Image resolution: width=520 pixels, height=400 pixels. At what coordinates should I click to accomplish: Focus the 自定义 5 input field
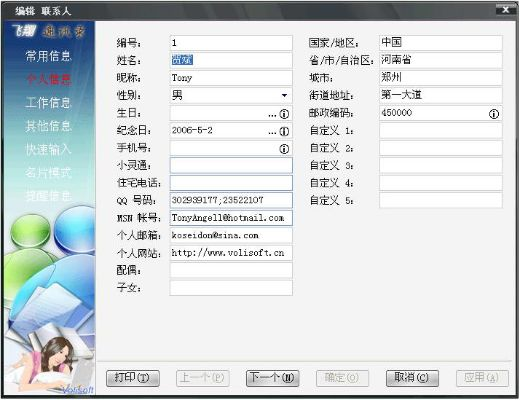[441, 200]
